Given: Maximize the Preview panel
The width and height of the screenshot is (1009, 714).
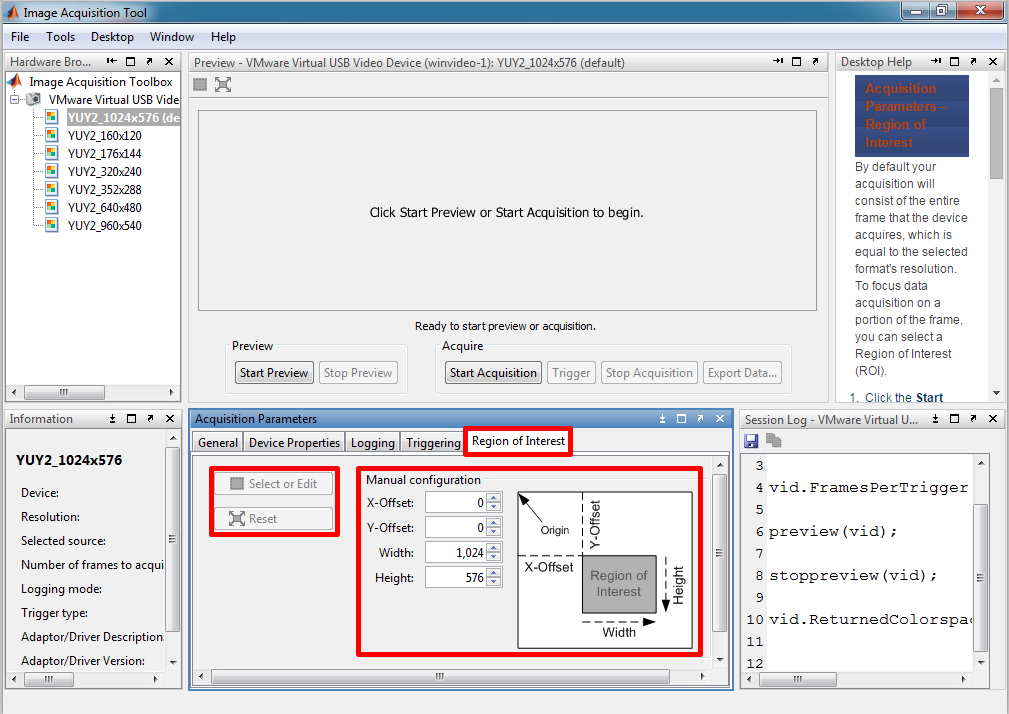Looking at the screenshot, I should (797, 62).
